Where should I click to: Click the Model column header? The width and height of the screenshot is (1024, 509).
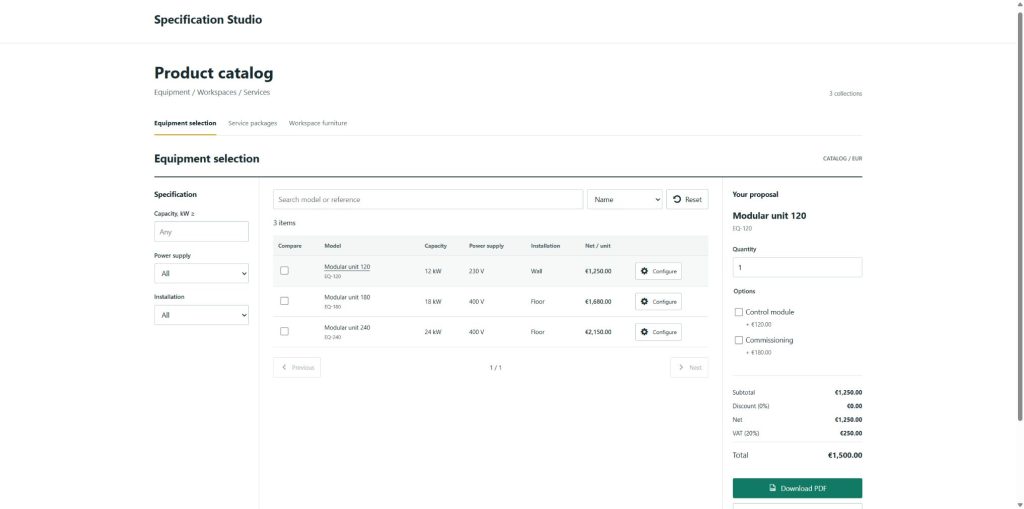pyautogui.click(x=332, y=246)
